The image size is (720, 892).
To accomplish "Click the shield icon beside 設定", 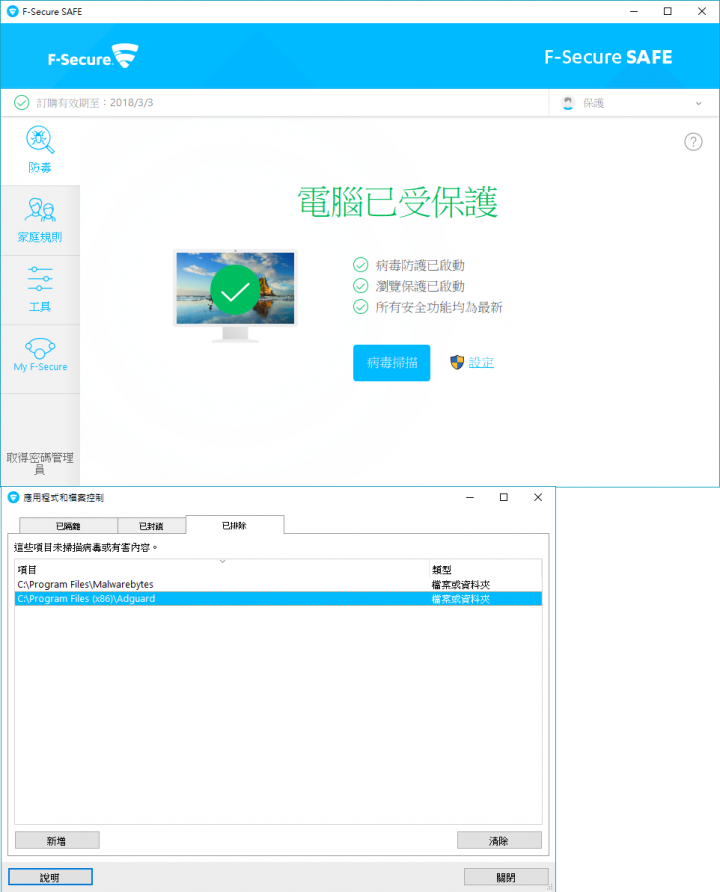I will click(x=457, y=362).
